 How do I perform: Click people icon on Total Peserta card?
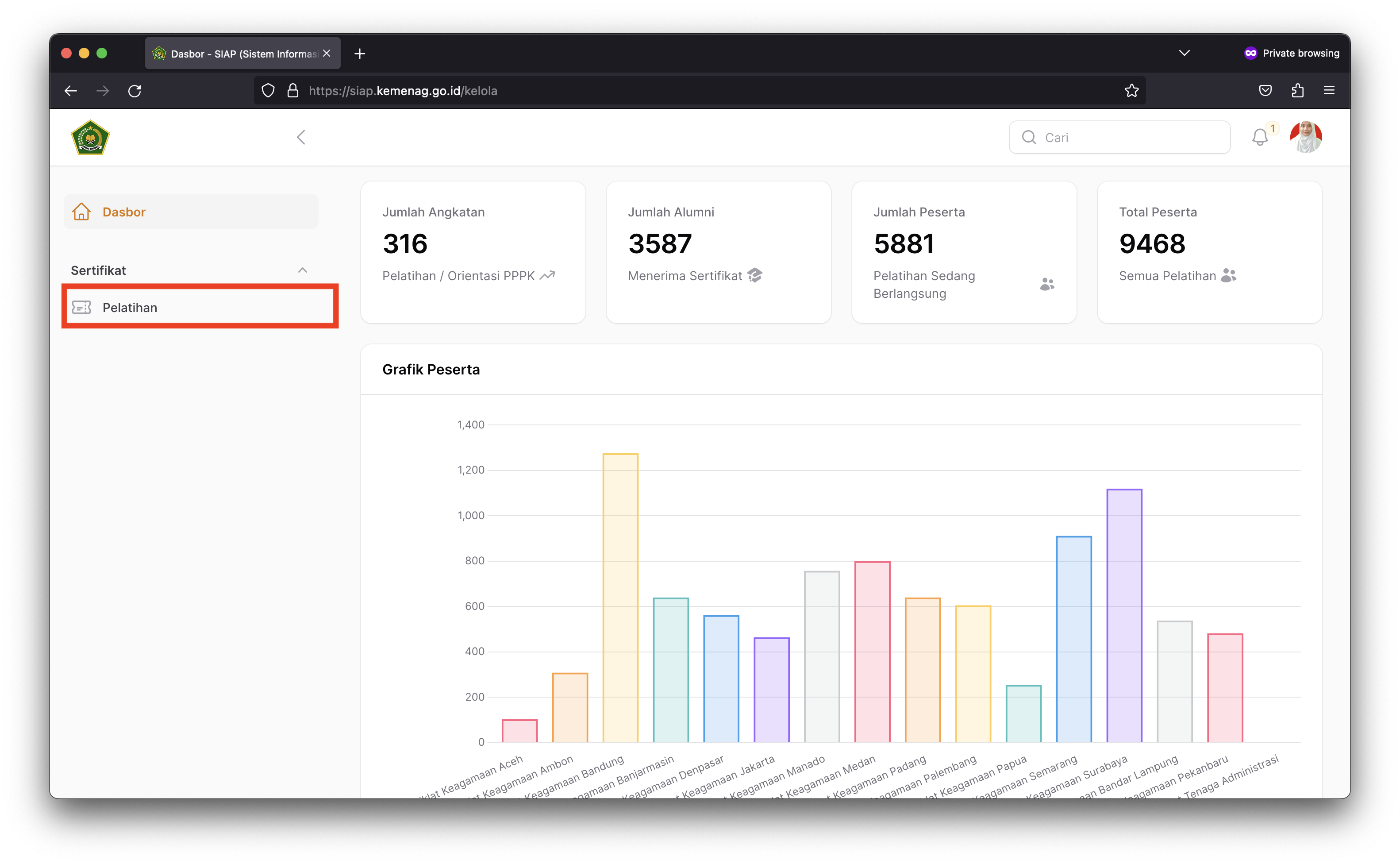pyautogui.click(x=1228, y=275)
